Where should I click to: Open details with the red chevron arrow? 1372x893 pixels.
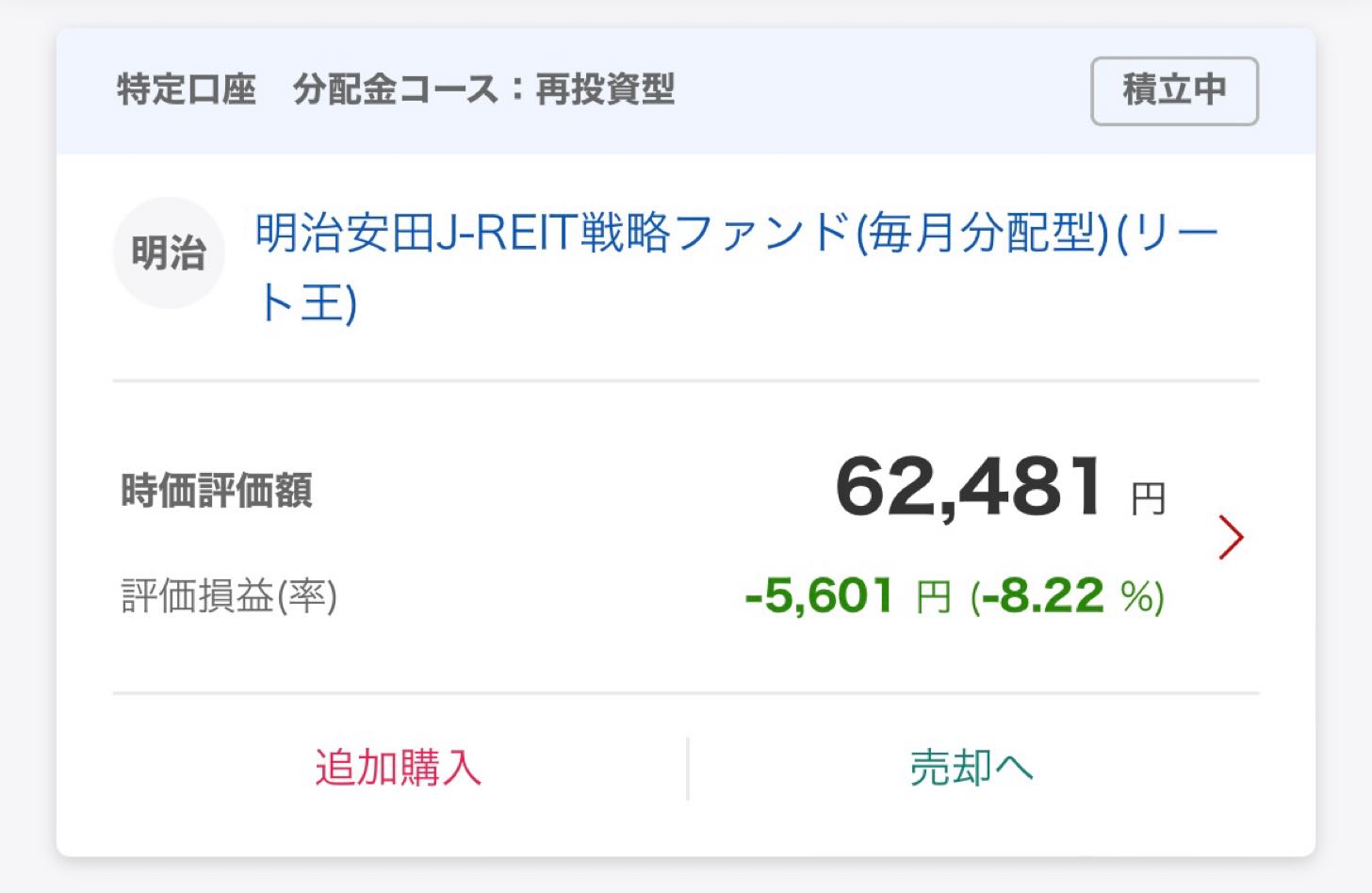1231,537
